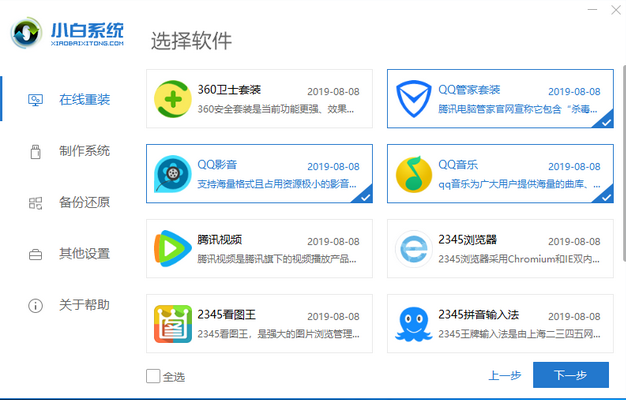Click the vertical scrollbar of the software list
Viewport: 626px width, 400px height.
624,164
